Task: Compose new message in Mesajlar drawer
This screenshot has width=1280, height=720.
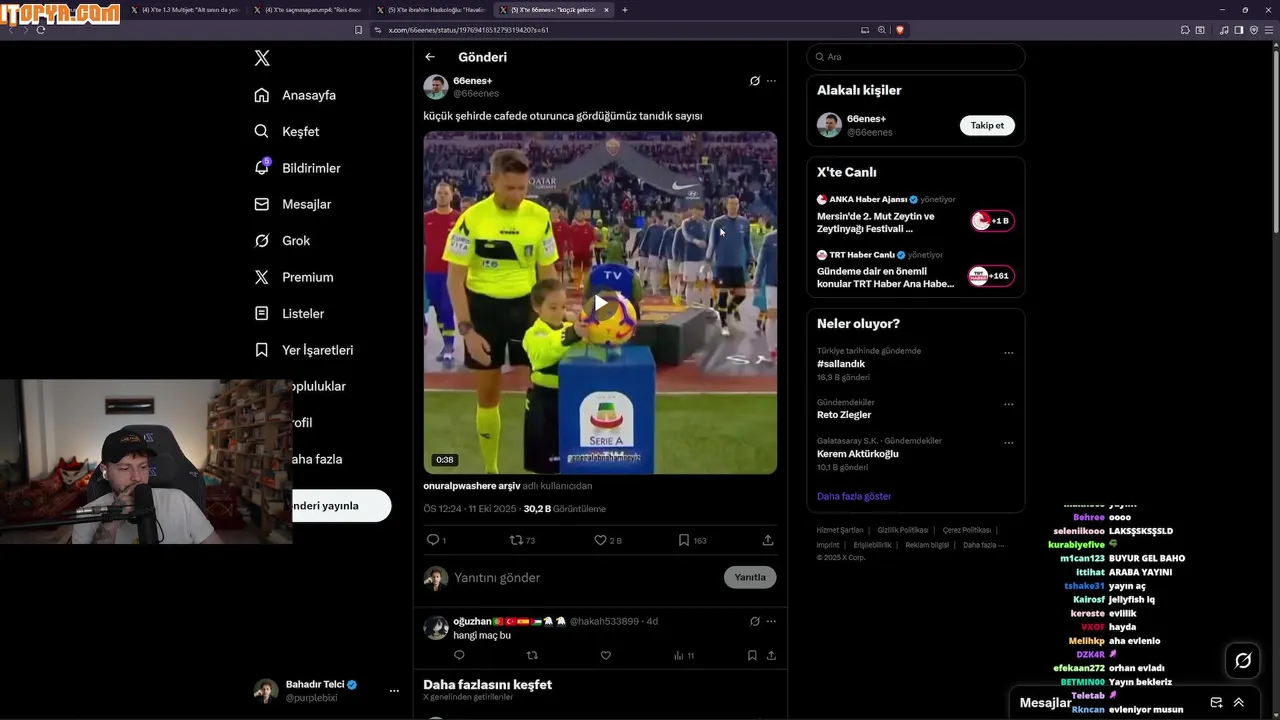Action: point(1216,703)
